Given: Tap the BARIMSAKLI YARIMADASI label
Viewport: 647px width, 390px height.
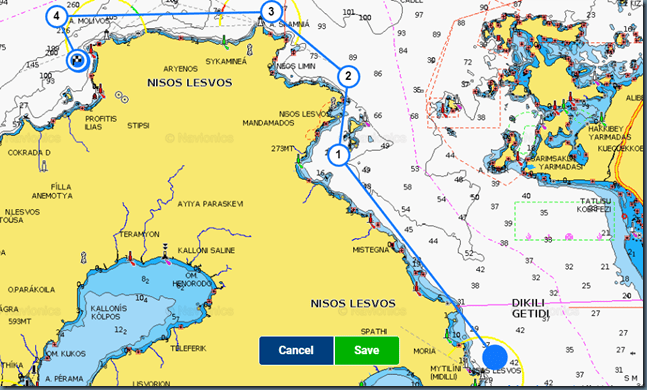Looking at the screenshot, I should (x=556, y=163).
